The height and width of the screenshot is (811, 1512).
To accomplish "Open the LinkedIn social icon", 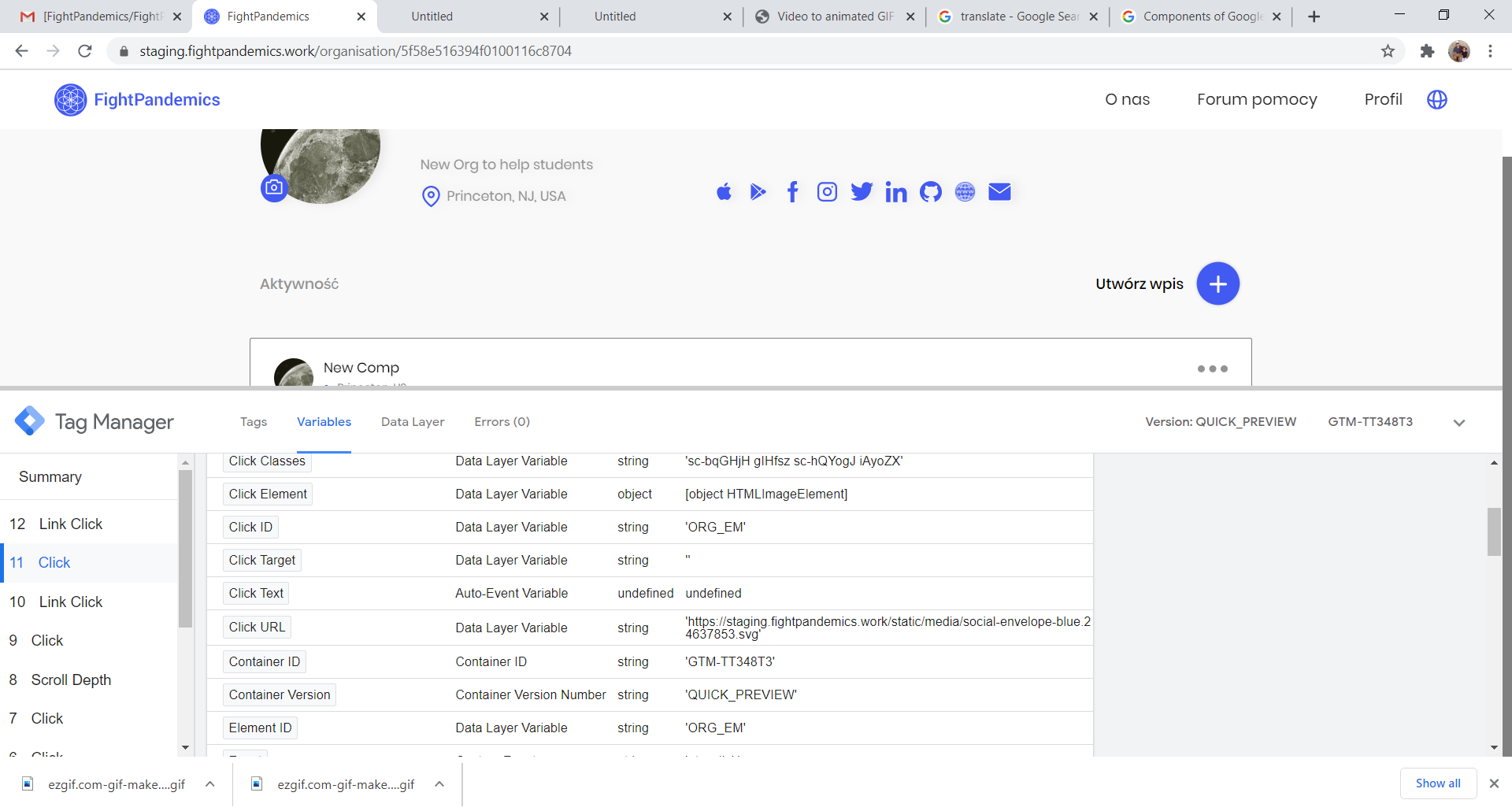I will 896,192.
